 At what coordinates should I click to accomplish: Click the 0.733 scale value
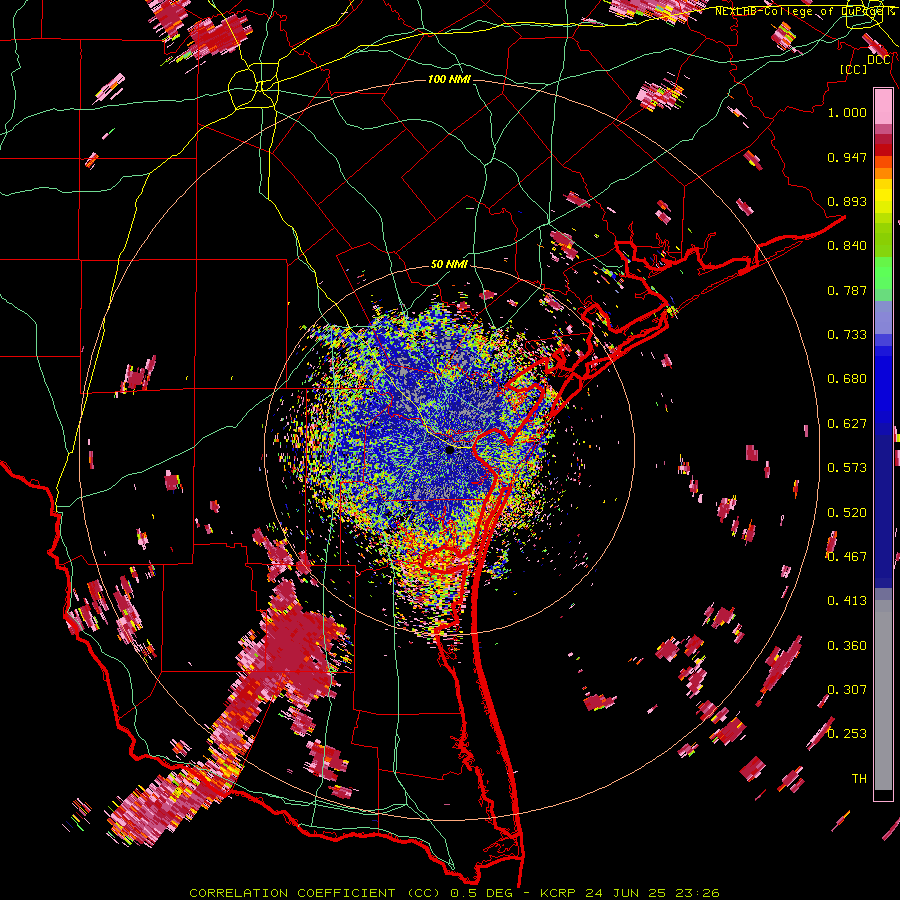pyautogui.click(x=847, y=335)
